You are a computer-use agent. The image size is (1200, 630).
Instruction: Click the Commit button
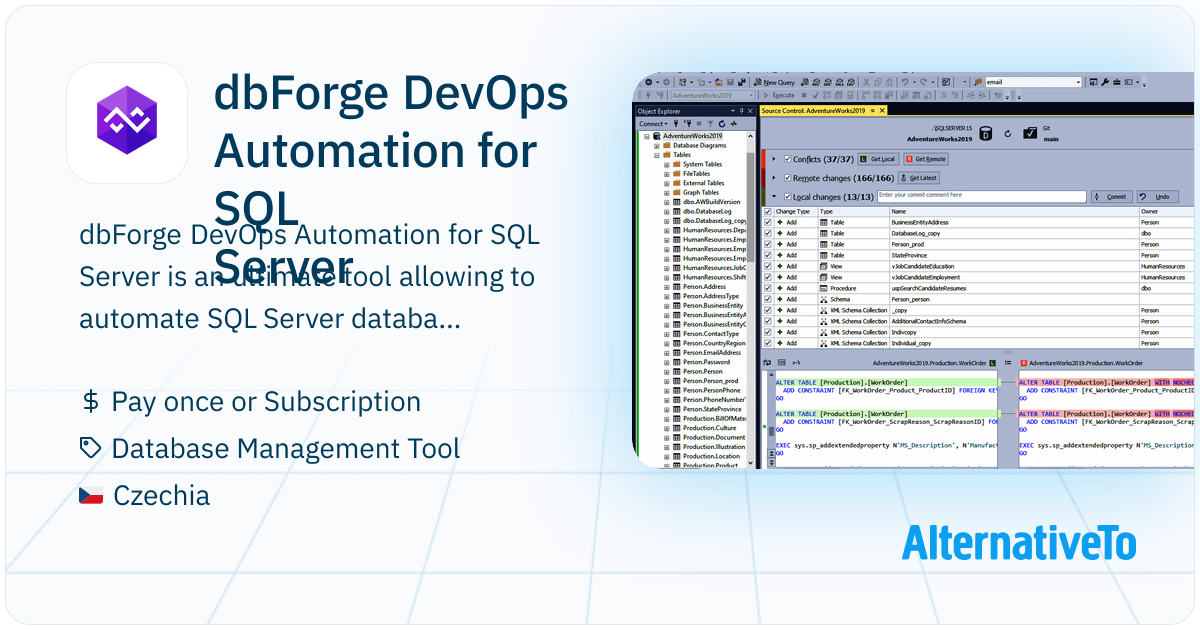point(1112,197)
